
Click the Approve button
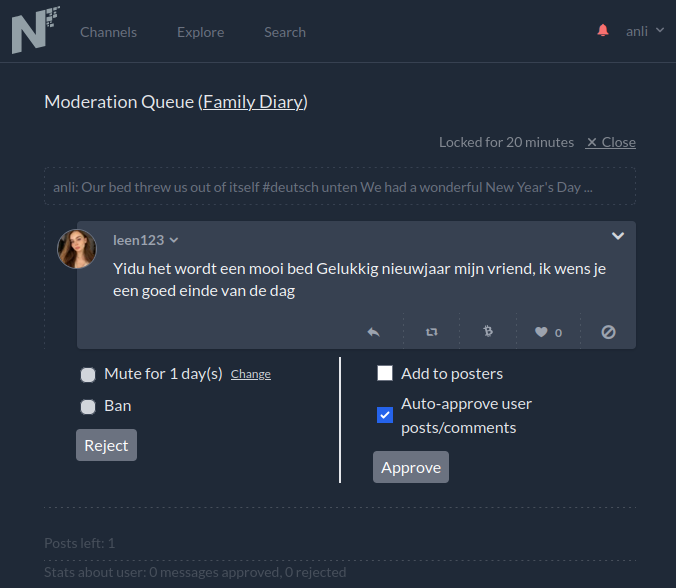click(411, 467)
